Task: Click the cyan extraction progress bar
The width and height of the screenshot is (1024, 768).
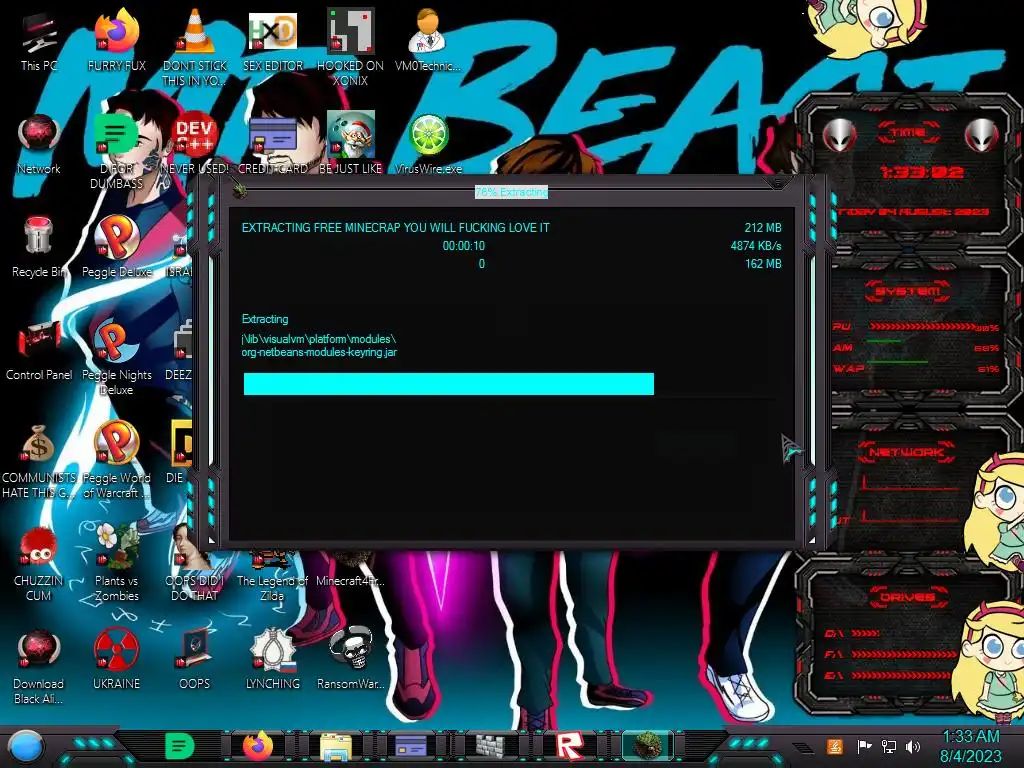Action: [449, 384]
